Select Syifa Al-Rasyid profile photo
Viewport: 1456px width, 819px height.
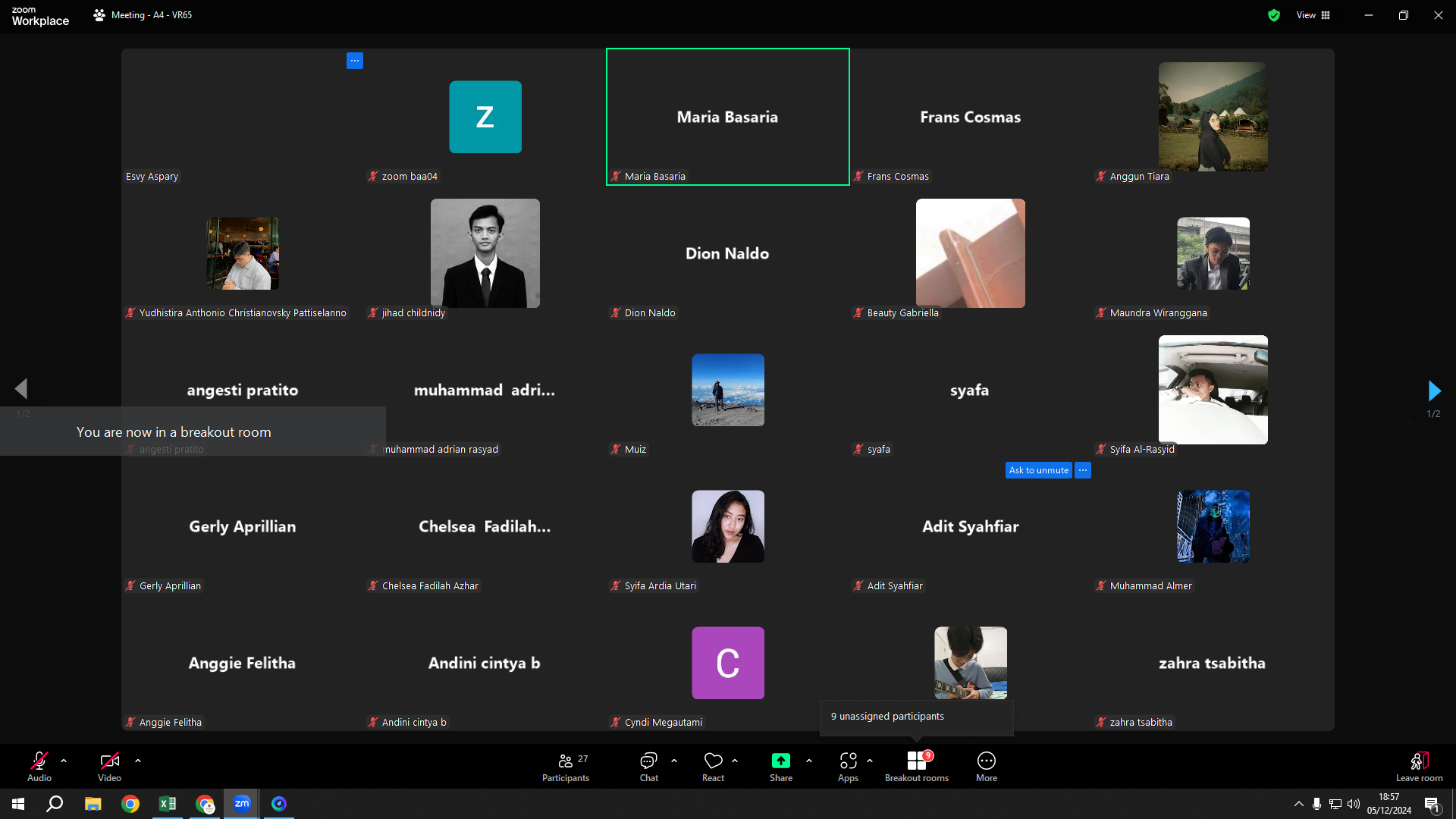(x=1213, y=390)
